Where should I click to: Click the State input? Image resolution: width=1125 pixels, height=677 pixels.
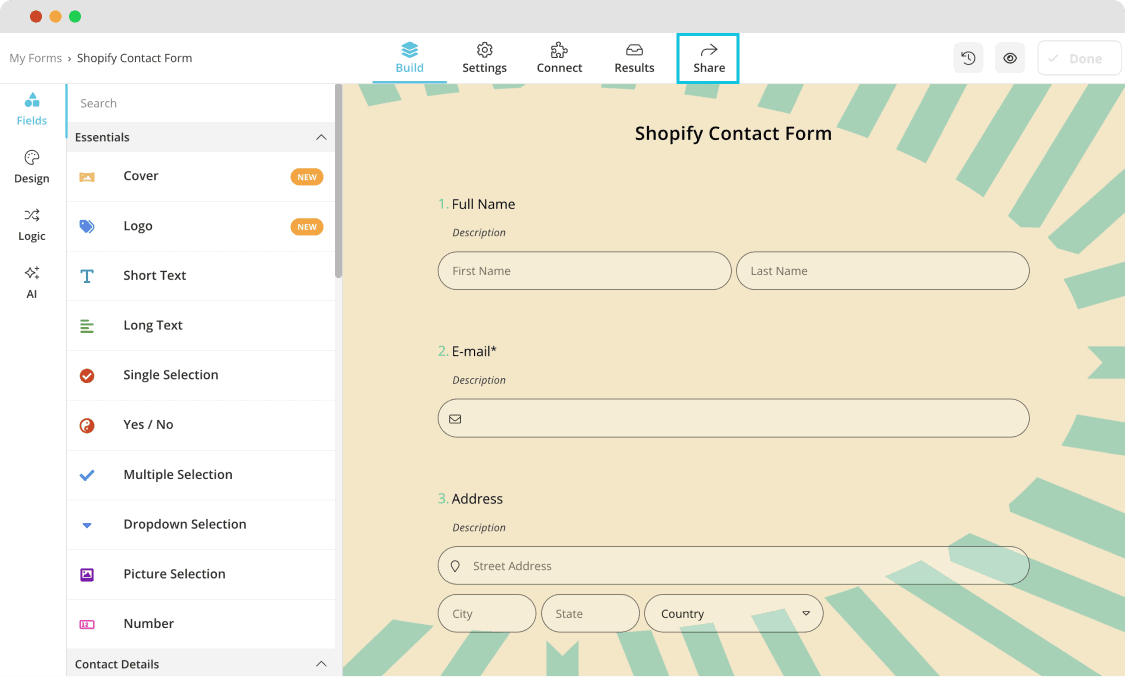pyautogui.click(x=590, y=614)
